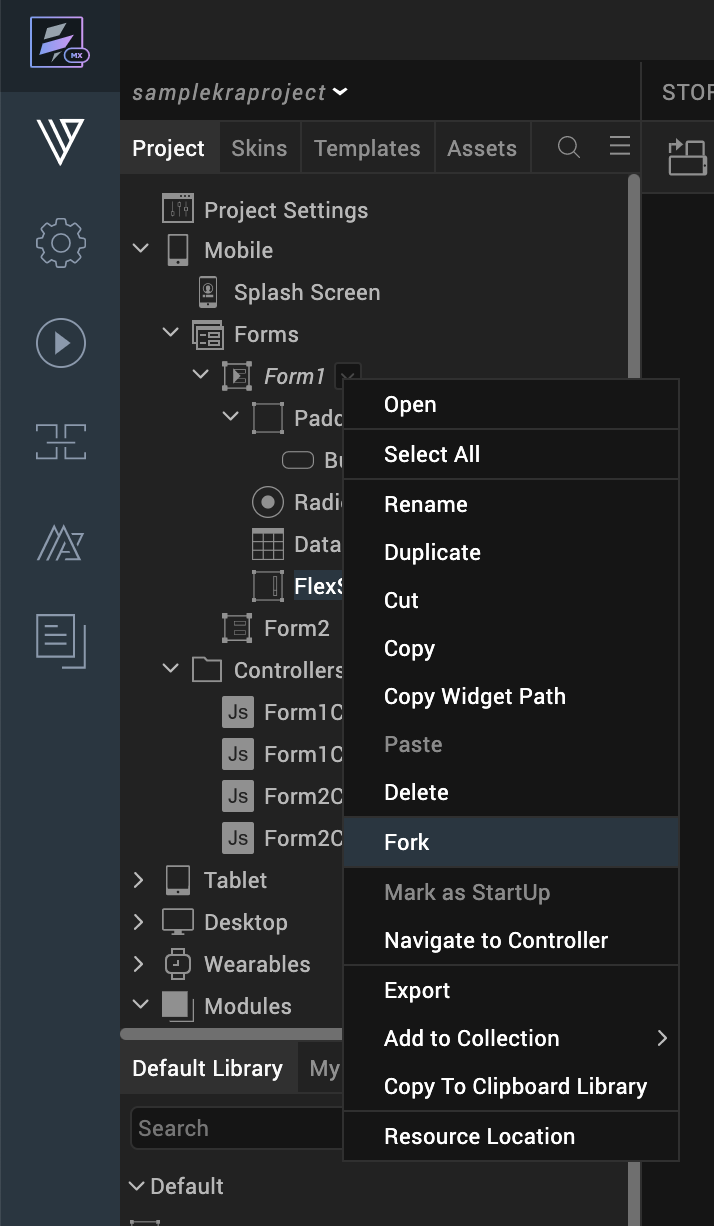Expand the Tablet tree node
This screenshot has height=1226, width=714.
coord(140,880)
